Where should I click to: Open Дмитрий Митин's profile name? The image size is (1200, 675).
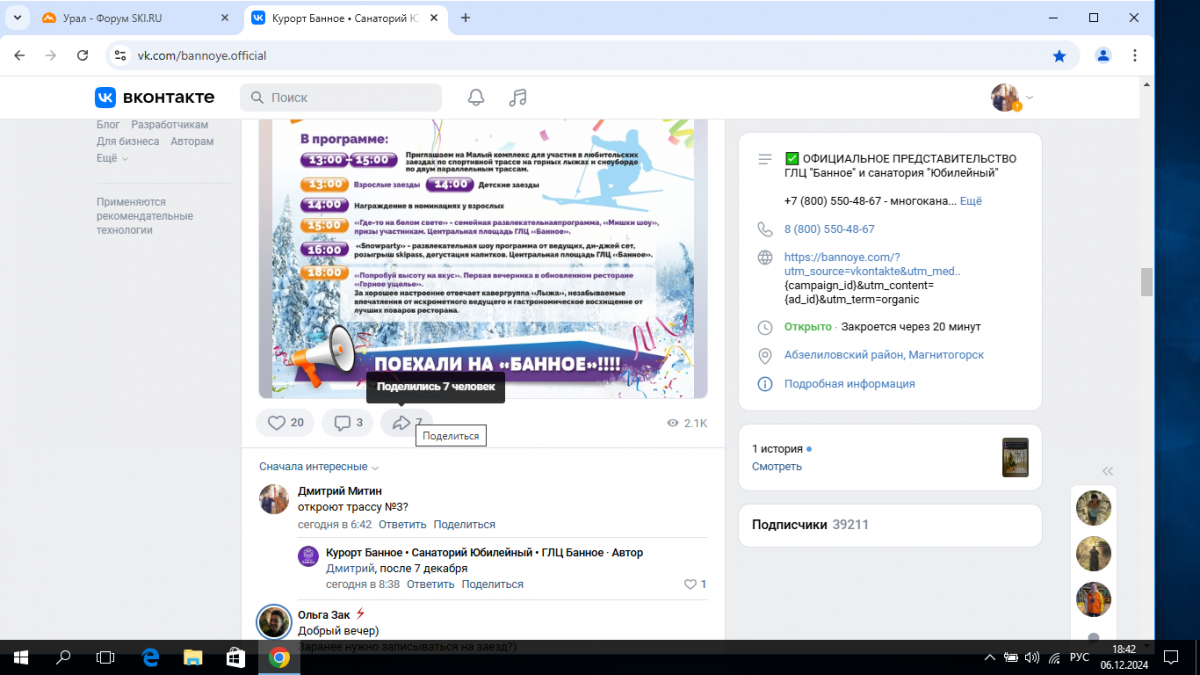pos(340,491)
